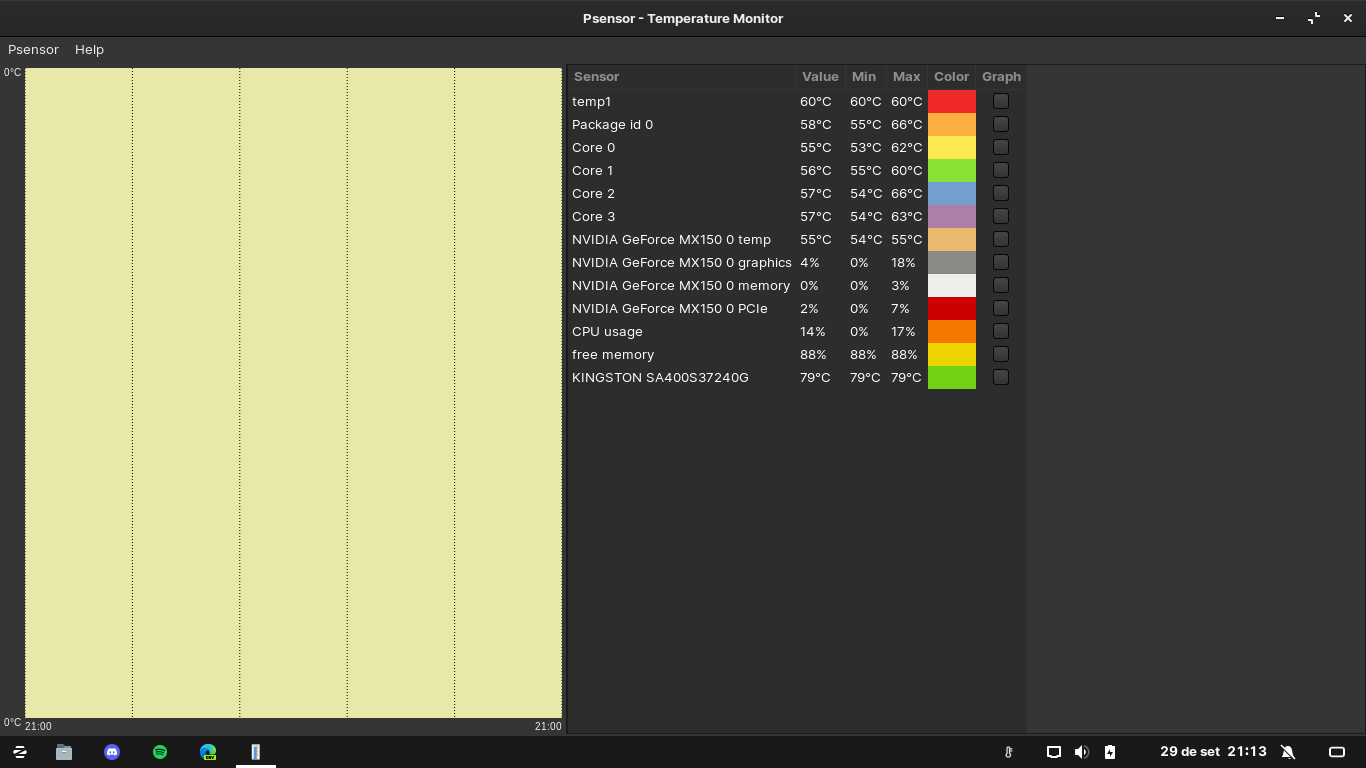Image resolution: width=1366 pixels, height=768 pixels.
Task: Open the Help menu
Action: point(89,49)
